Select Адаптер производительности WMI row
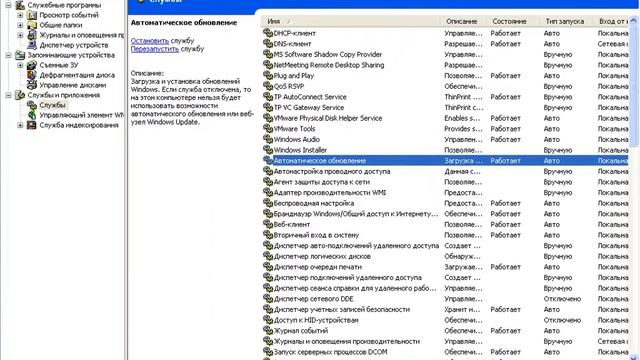The image size is (640, 360). (445, 193)
